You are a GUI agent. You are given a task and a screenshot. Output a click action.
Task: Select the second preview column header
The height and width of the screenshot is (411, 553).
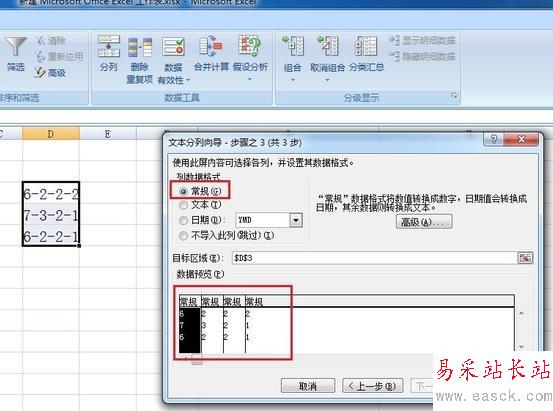212,301
